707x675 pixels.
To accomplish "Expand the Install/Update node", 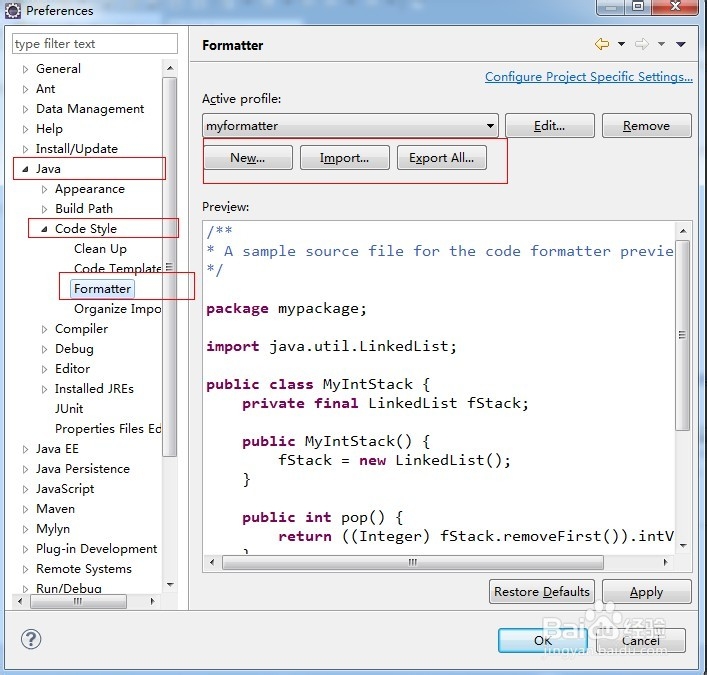I will coord(25,149).
